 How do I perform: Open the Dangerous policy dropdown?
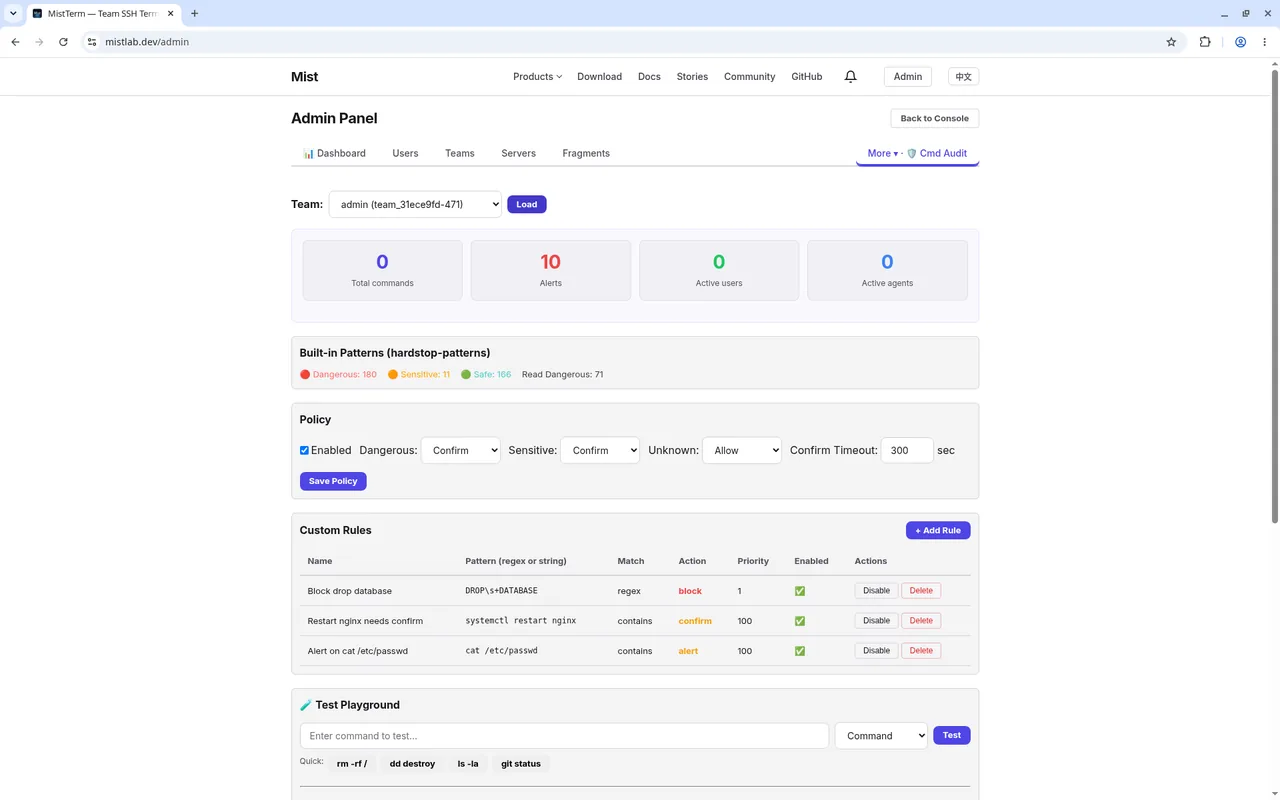click(x=461, y=450)
